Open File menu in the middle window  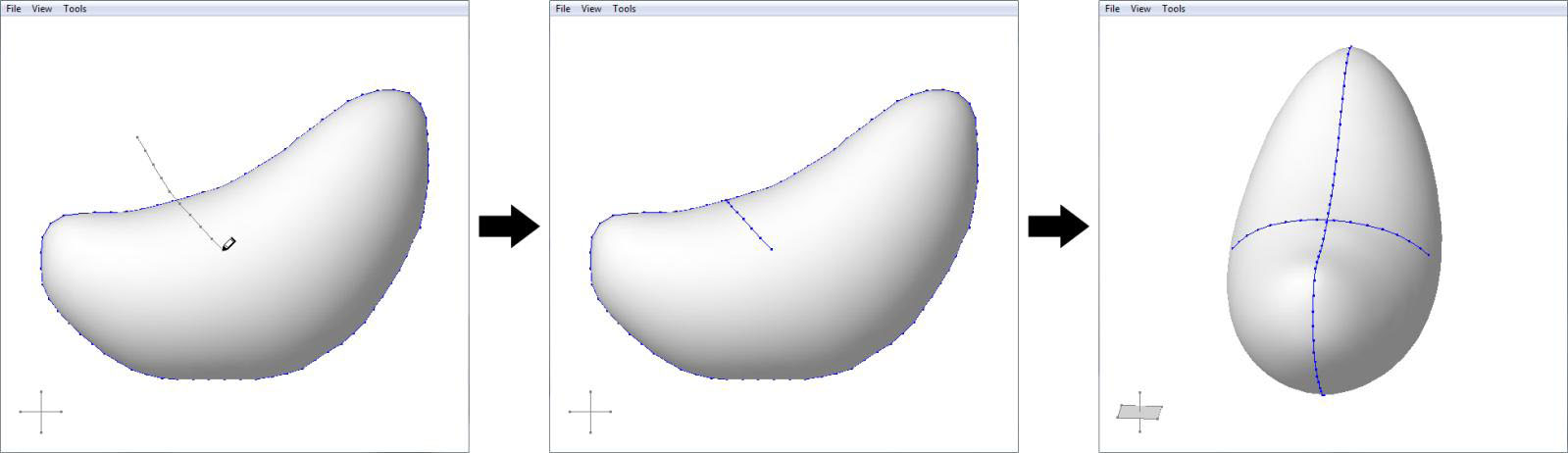tap(563, 9)
